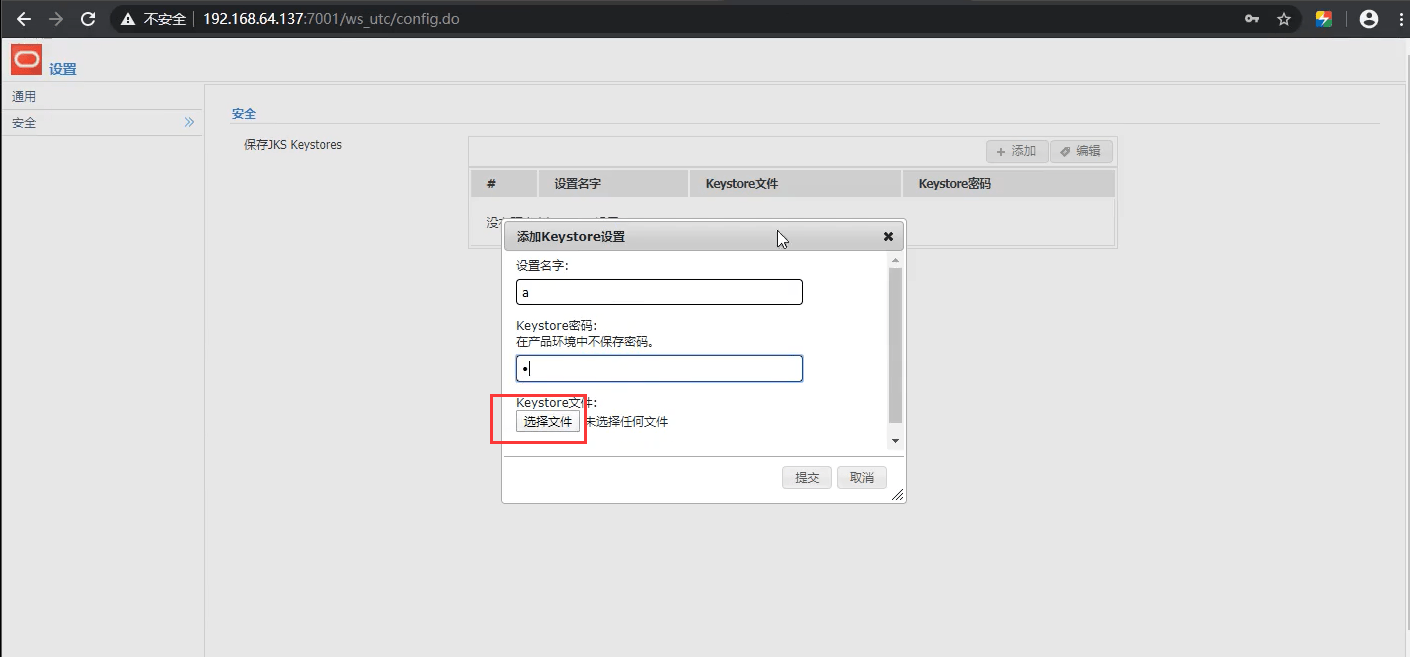Click the dialog scrollbar down arrow
Screen dimensions: 1410x657
click(895, 440)
